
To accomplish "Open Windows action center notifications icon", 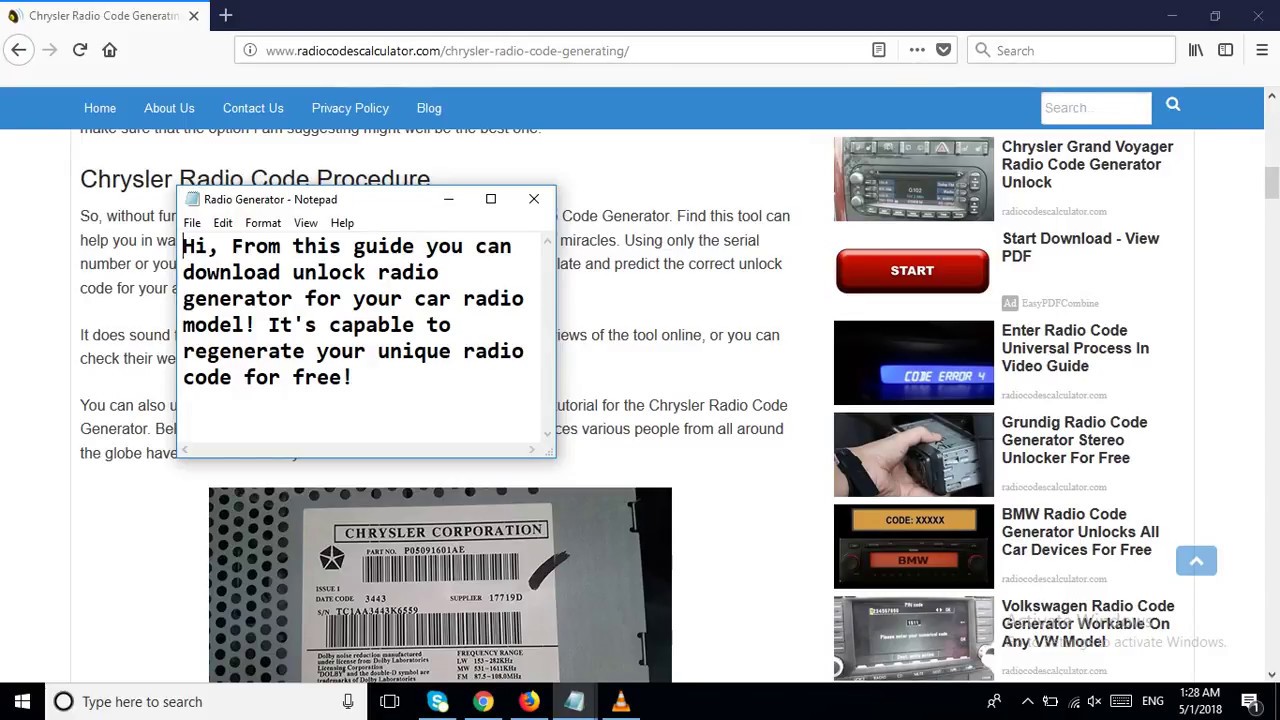I will 1250,702.
